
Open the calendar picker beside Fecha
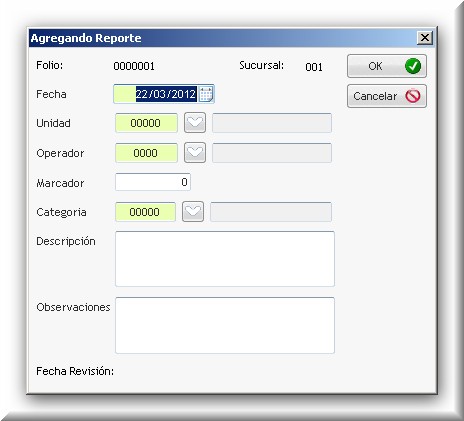tap(206, 94)
